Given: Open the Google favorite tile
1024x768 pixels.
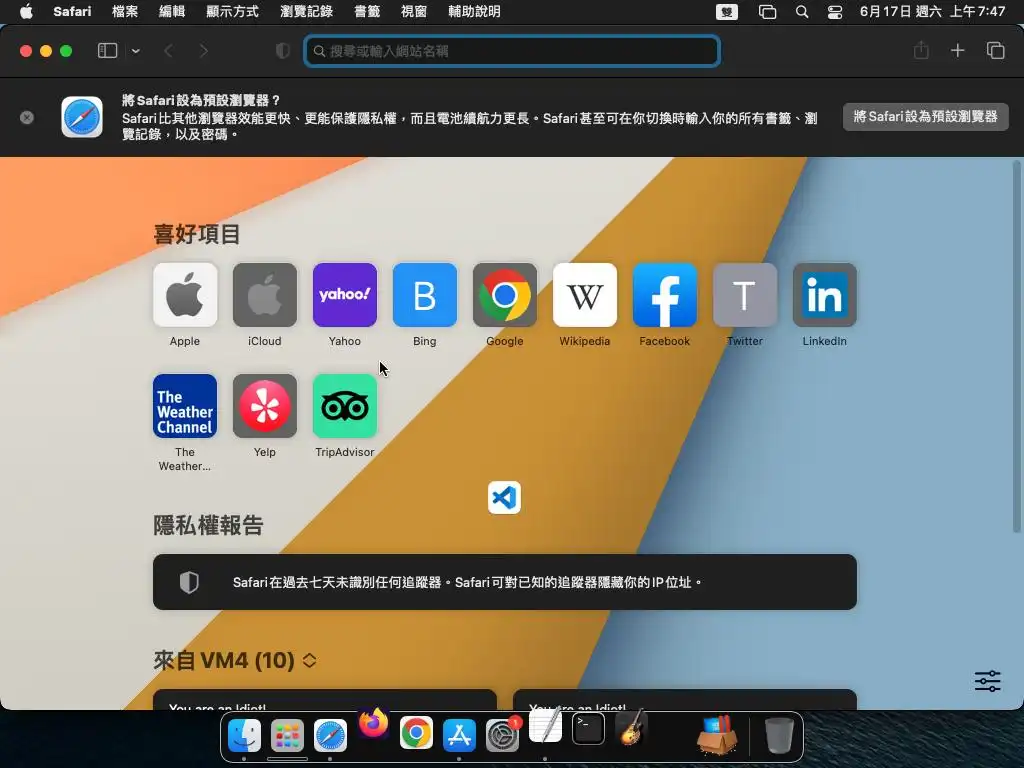Looking at the screenshot, I should point(505,295).
